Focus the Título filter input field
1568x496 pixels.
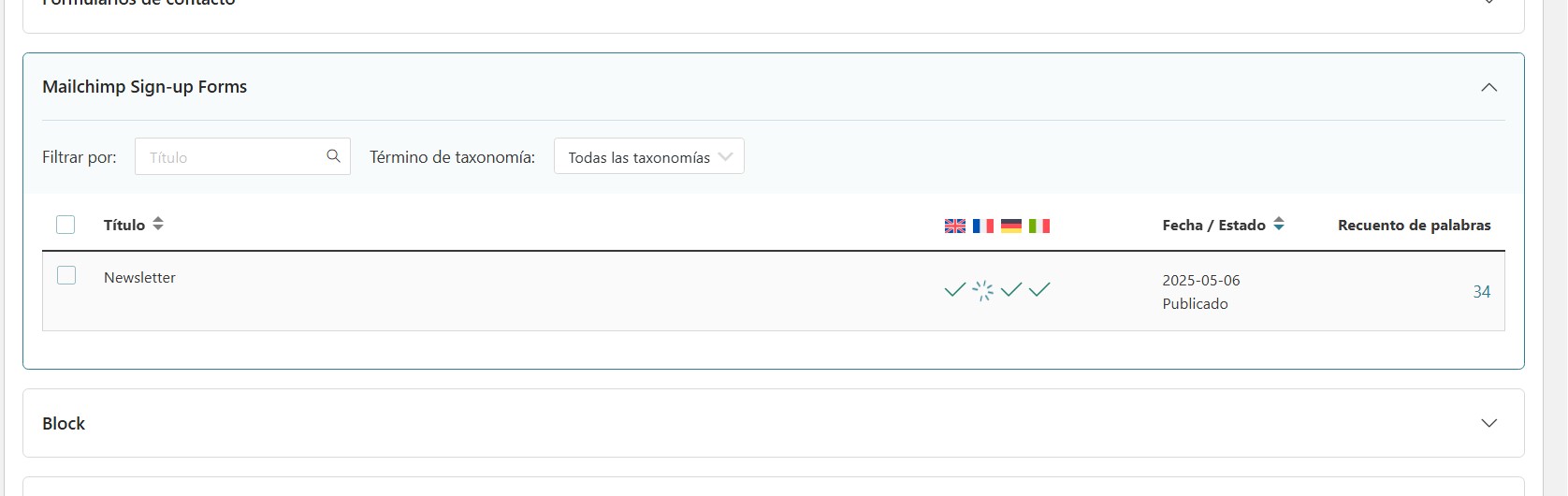point(229,156)
